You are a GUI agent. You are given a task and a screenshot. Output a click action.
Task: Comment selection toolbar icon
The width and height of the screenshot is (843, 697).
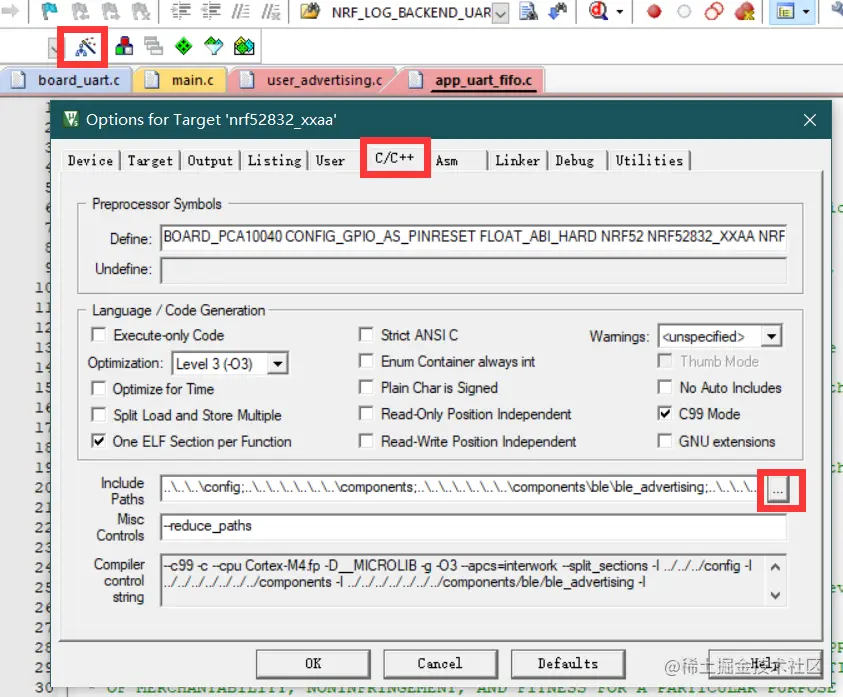coord(241,11)
